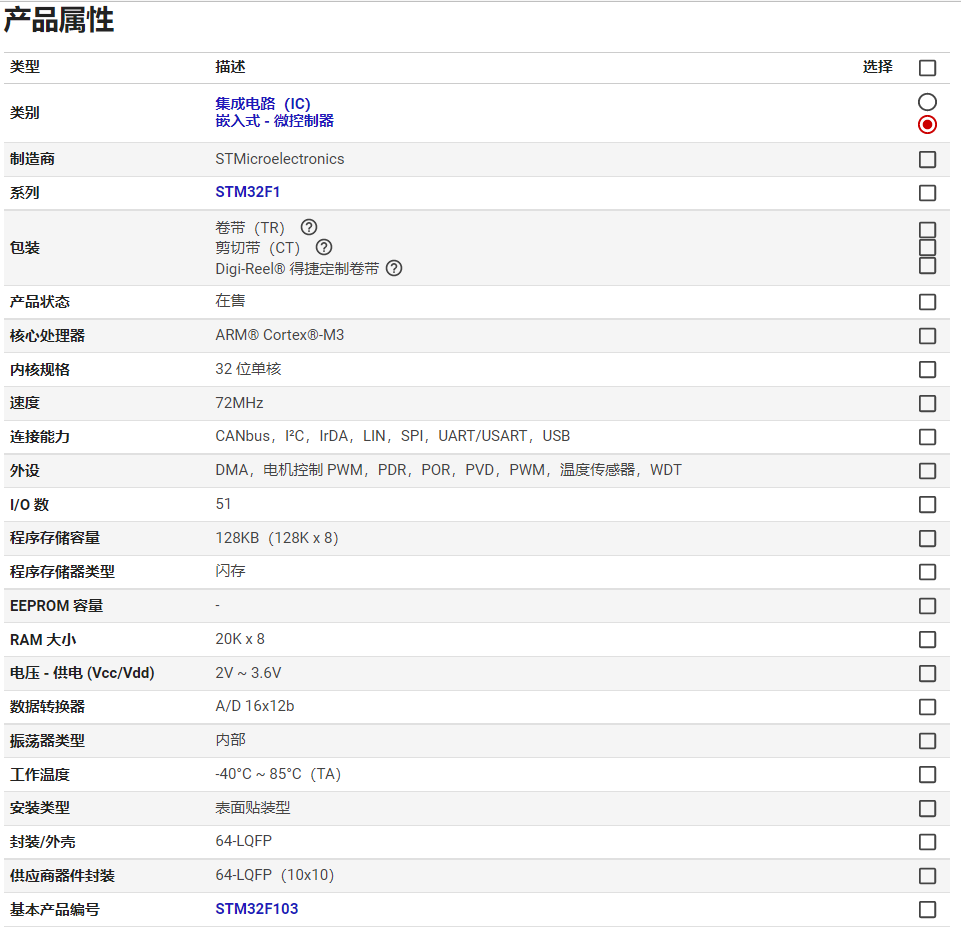The height and width of the screenshot is (930, 961).
Task: Tick the 速度 72MHz checkbox
Action: click(927, 403)
